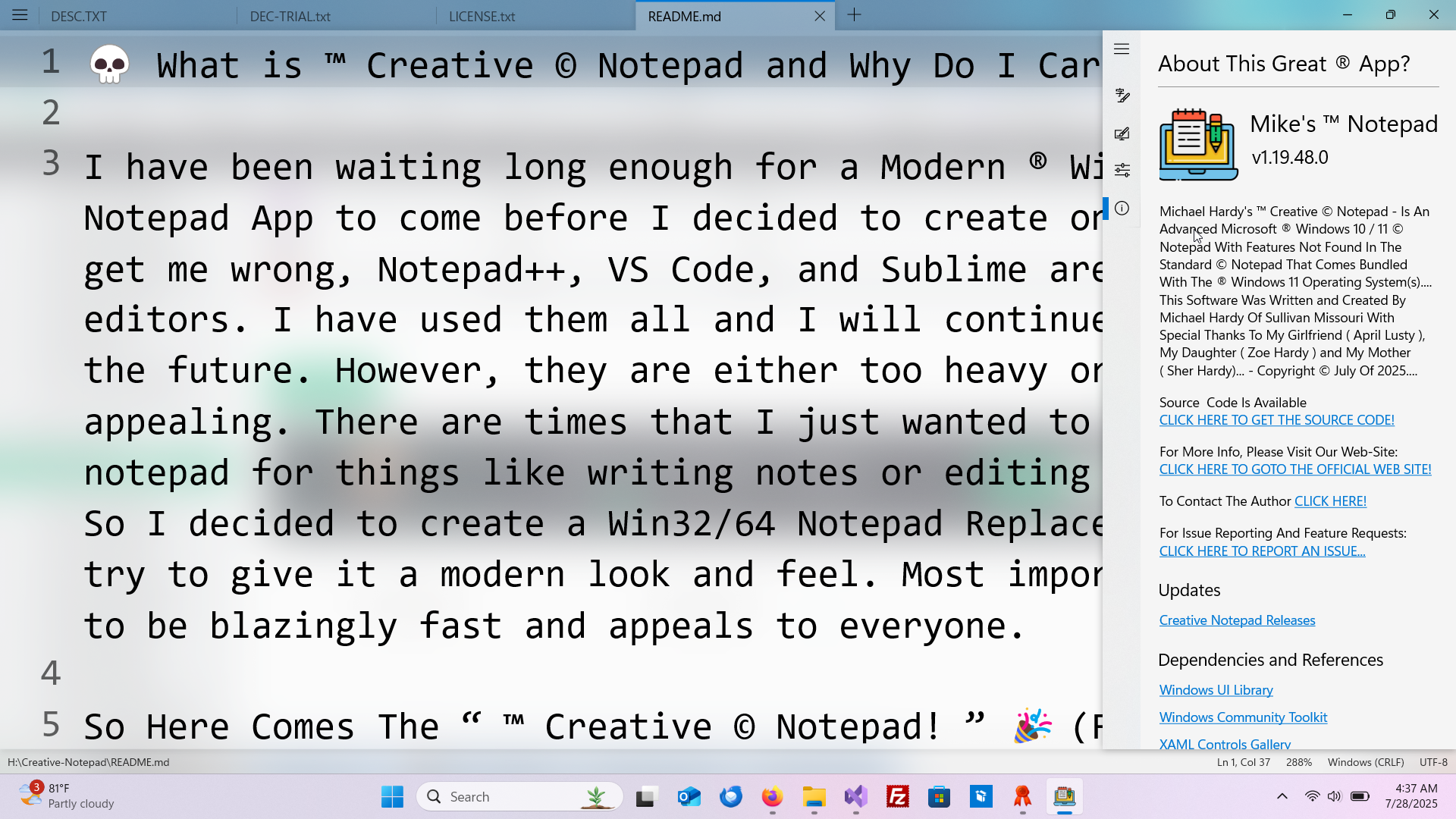The width and height of the screenshot is (1456, 819).
Task: Click the skull emoji on line 1
Action: [109, 64]
